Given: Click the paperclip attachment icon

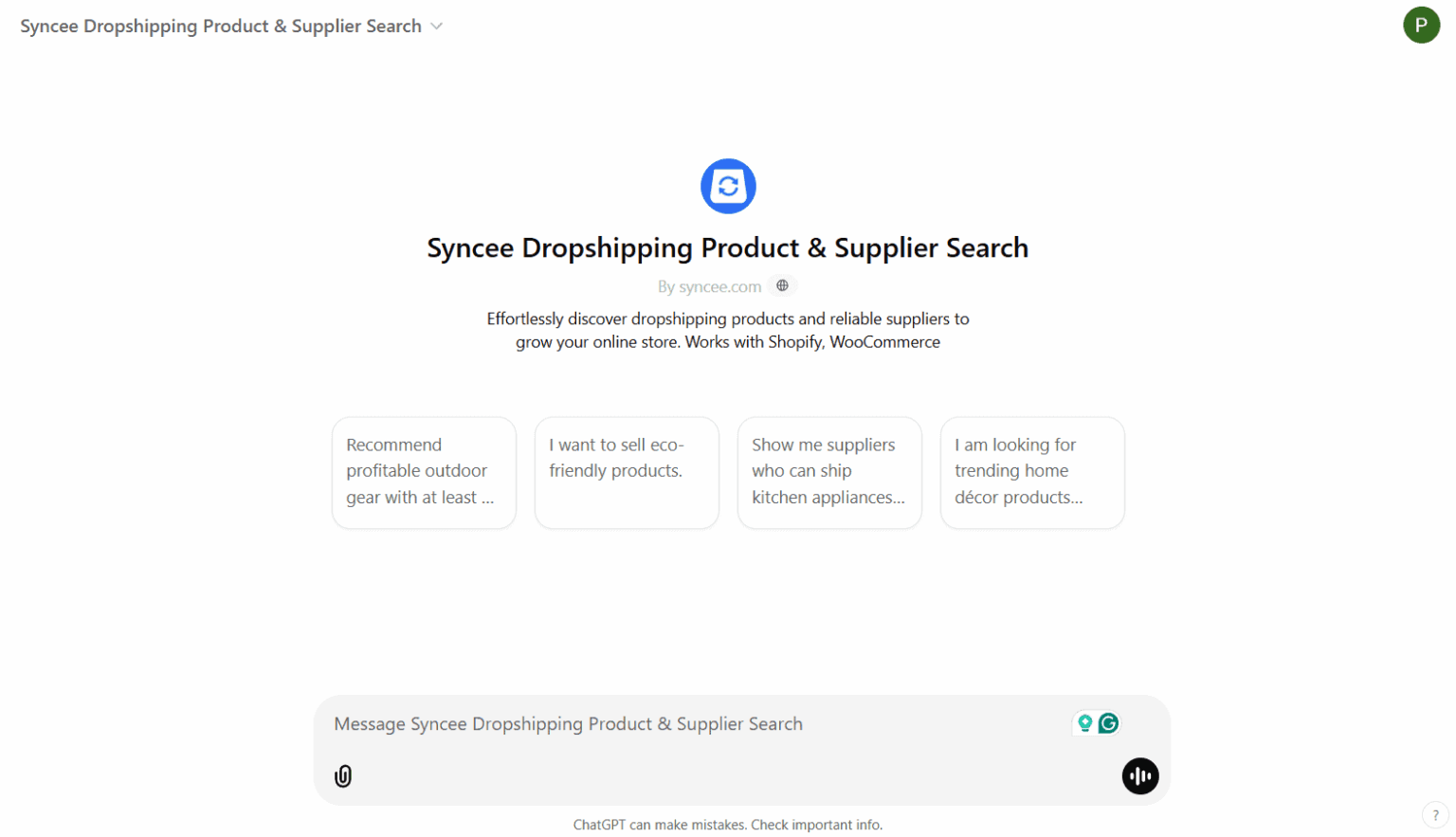Looking at the screenshot, I should pos(343,775).
